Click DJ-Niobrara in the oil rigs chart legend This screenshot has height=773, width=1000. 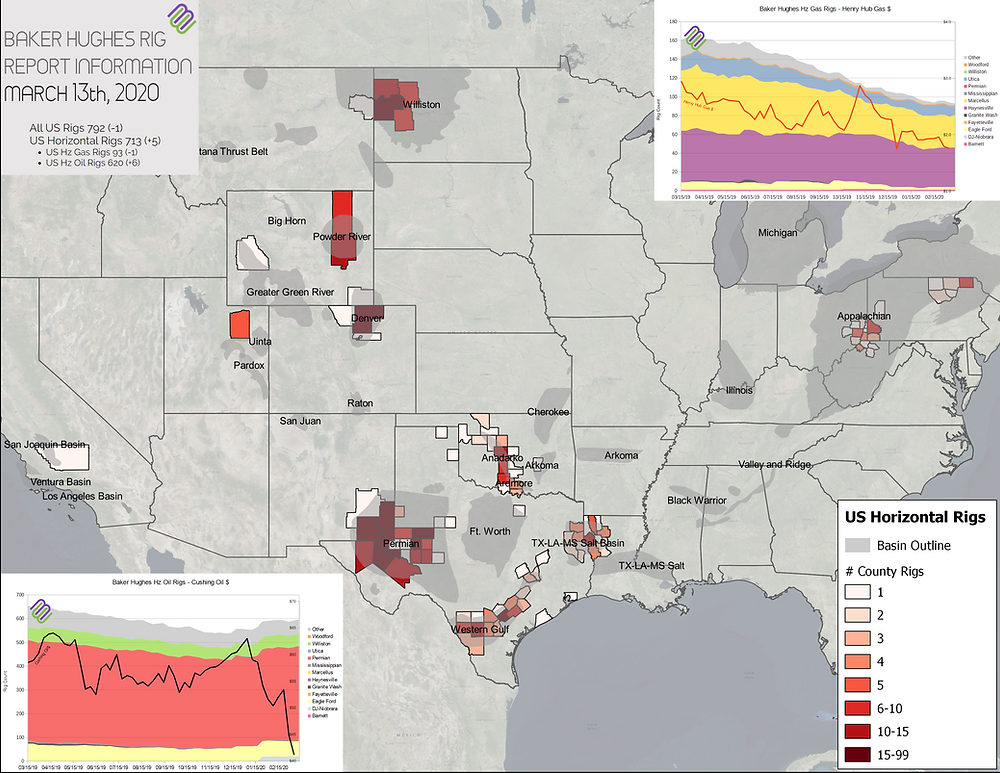(323, 709)
